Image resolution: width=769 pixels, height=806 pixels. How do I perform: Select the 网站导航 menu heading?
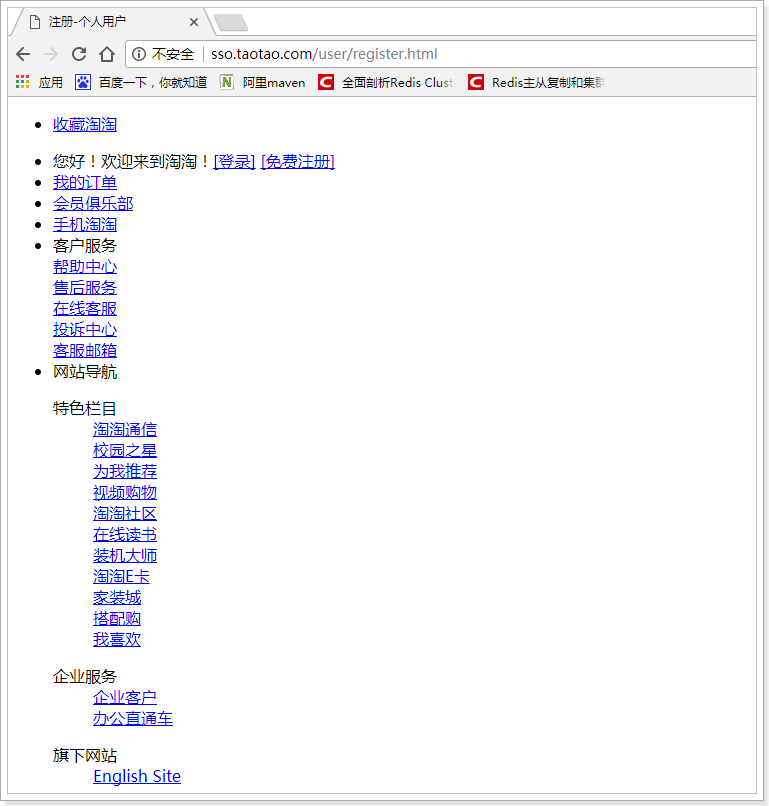(x=85, y=372)
